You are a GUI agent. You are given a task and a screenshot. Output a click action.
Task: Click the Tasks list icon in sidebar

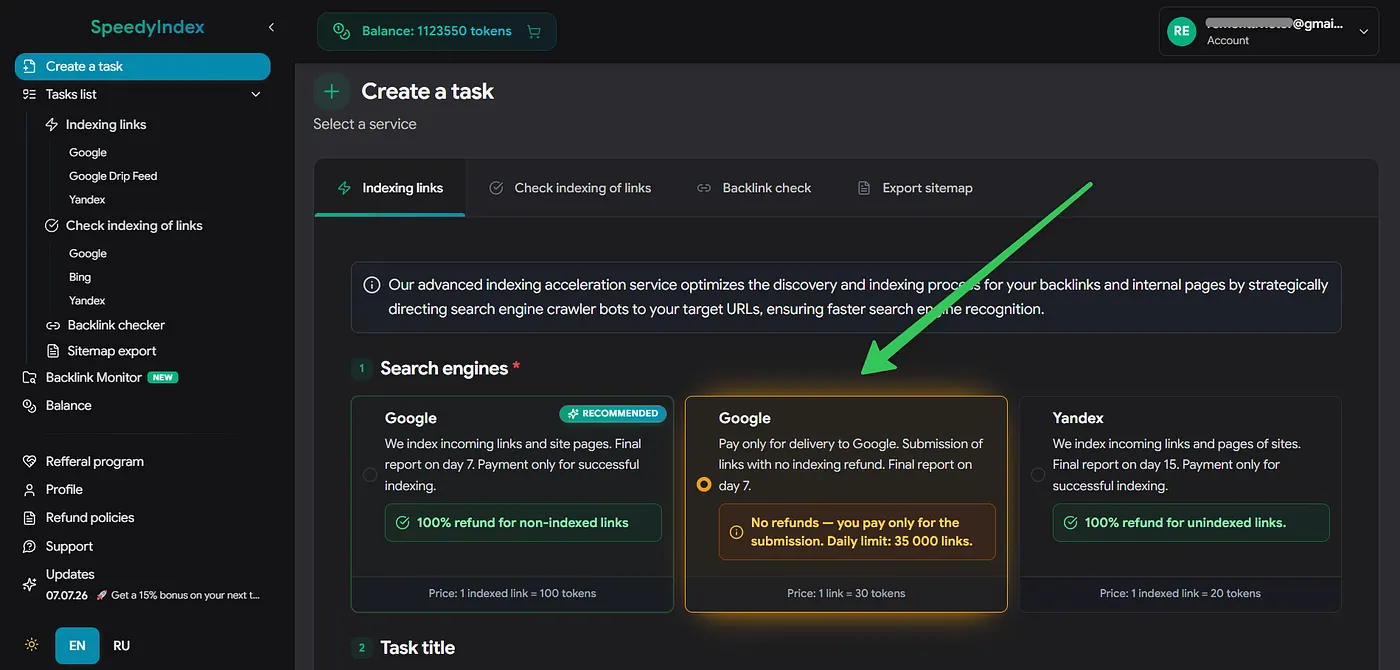tap(29, 94)
